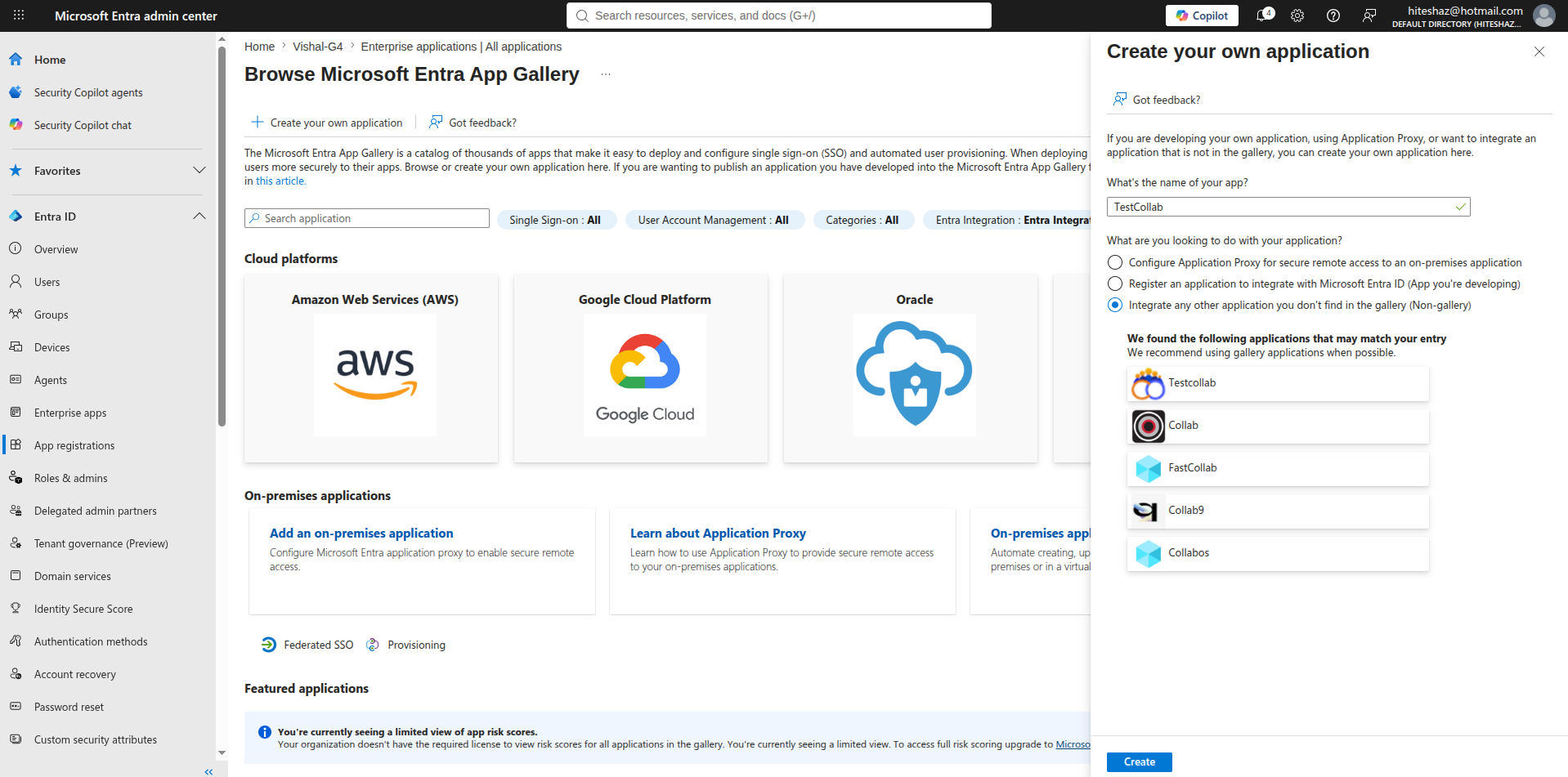Click the Collab gallery app icon
Screen dimensions: 1568x777
[1148, 426]
